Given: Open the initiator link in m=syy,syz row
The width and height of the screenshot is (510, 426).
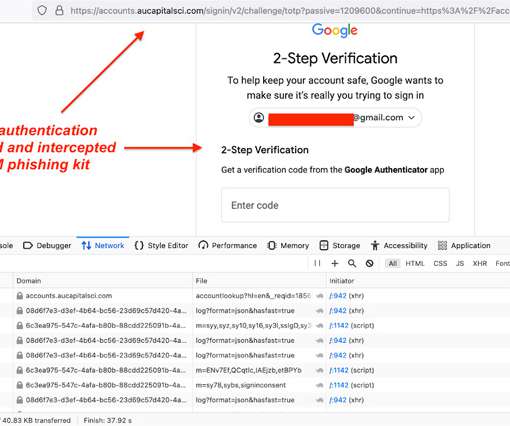Looking at the screenshot, I should (339, 325).
